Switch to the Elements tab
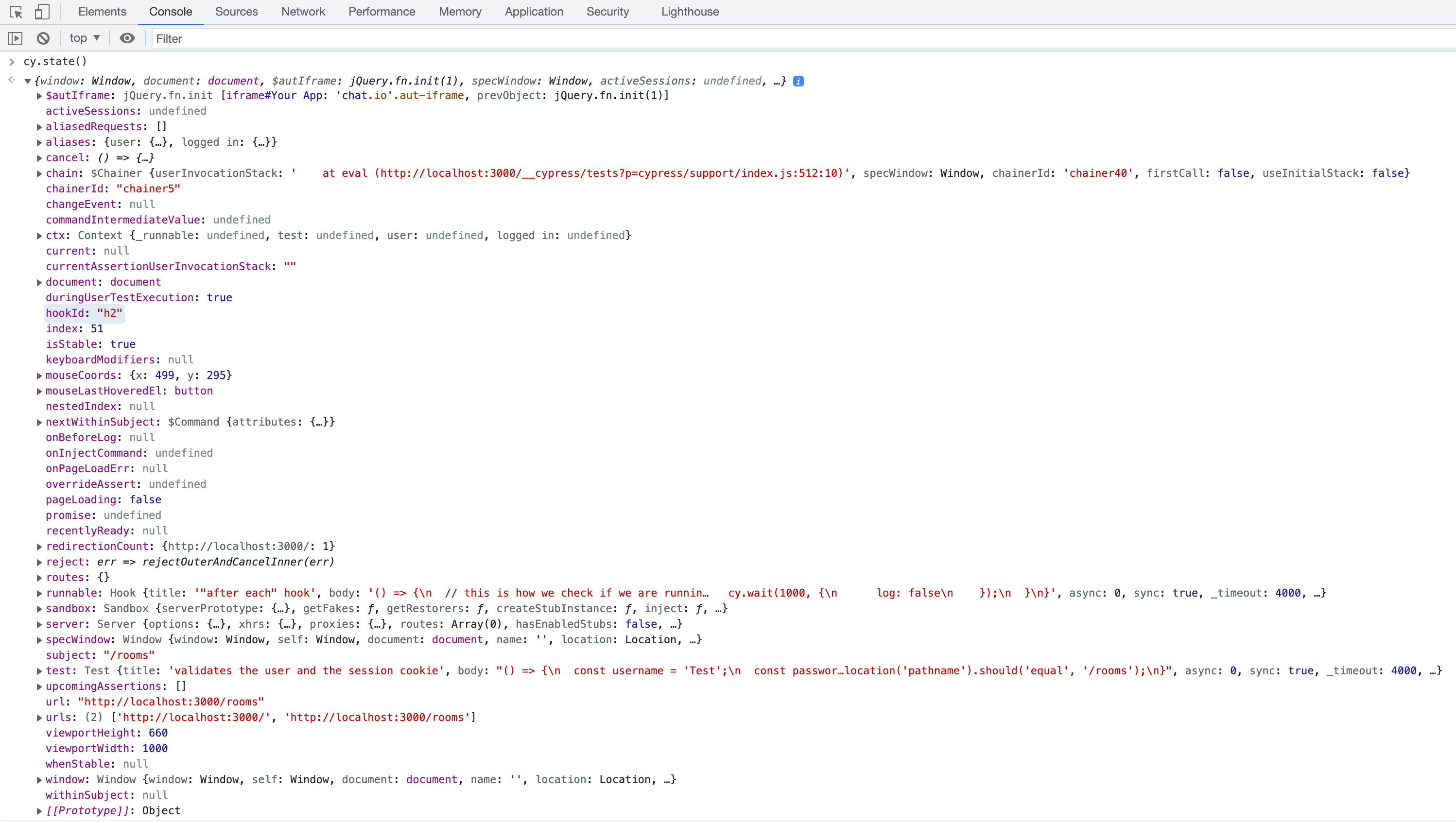Viewport: 1456px width, 823px height. [x=102, y=12]
